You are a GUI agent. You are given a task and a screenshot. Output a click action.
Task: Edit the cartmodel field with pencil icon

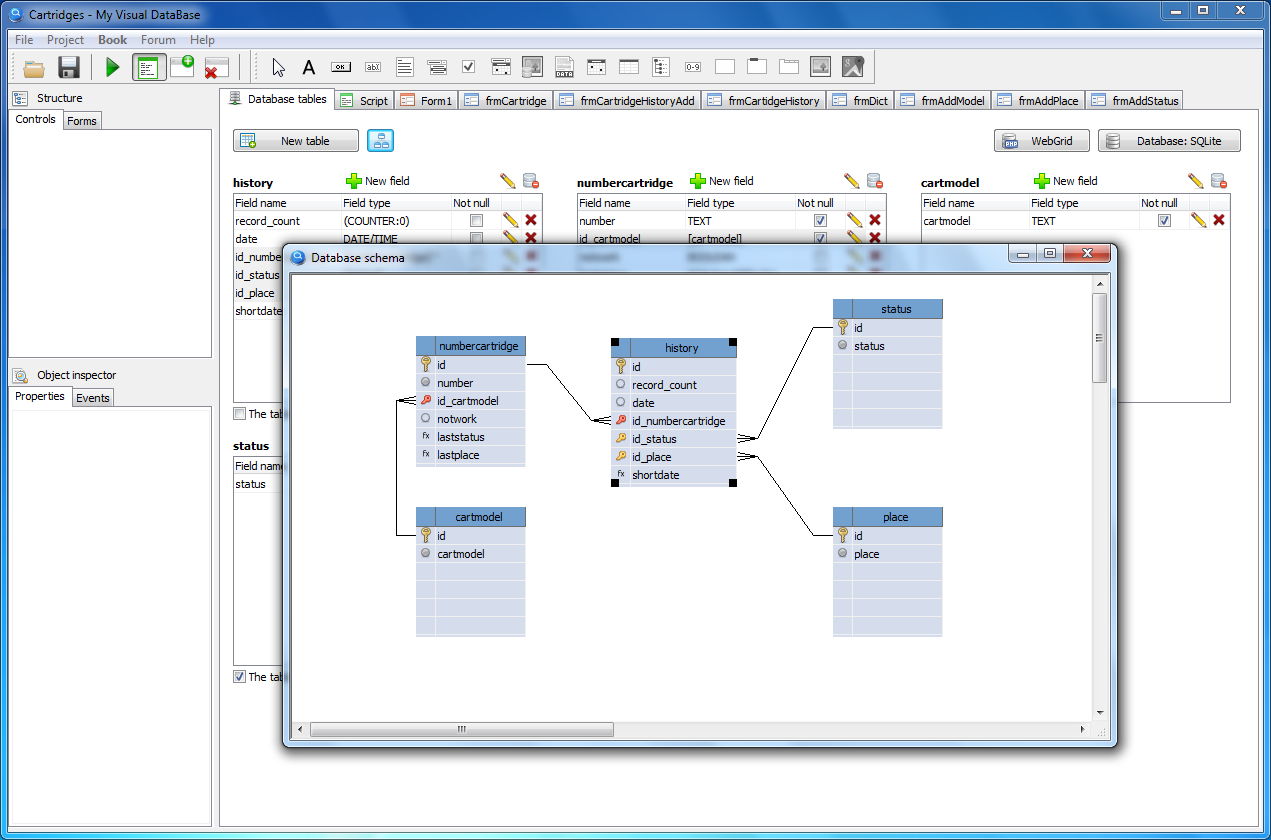pyautogui.click(x=1197, y=220)
